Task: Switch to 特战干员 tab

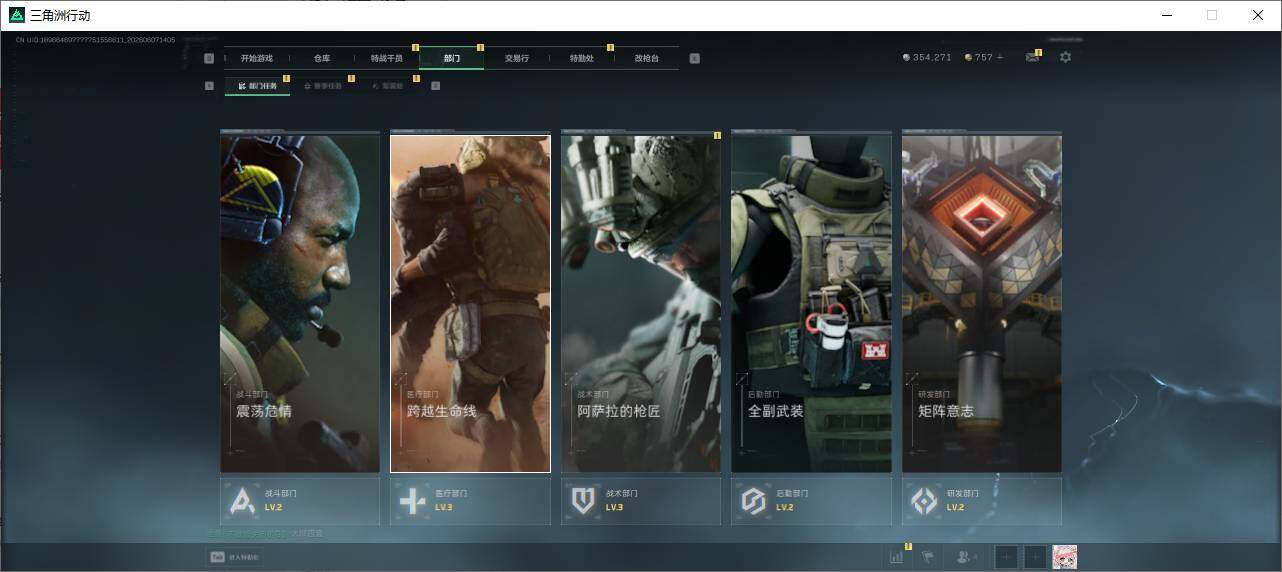Action: 387,58
